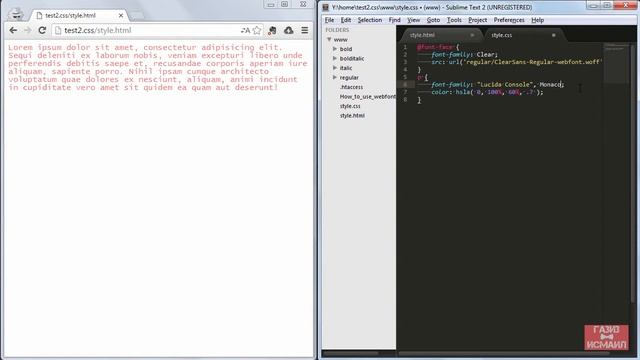This screenshot has height=360, width=640.
Task: Open the Project menu
Action: pyautogui.click(x=478, y=20)
